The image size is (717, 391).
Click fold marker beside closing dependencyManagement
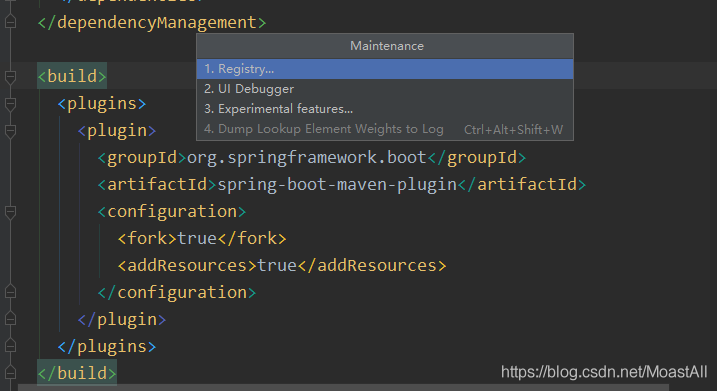10,21
